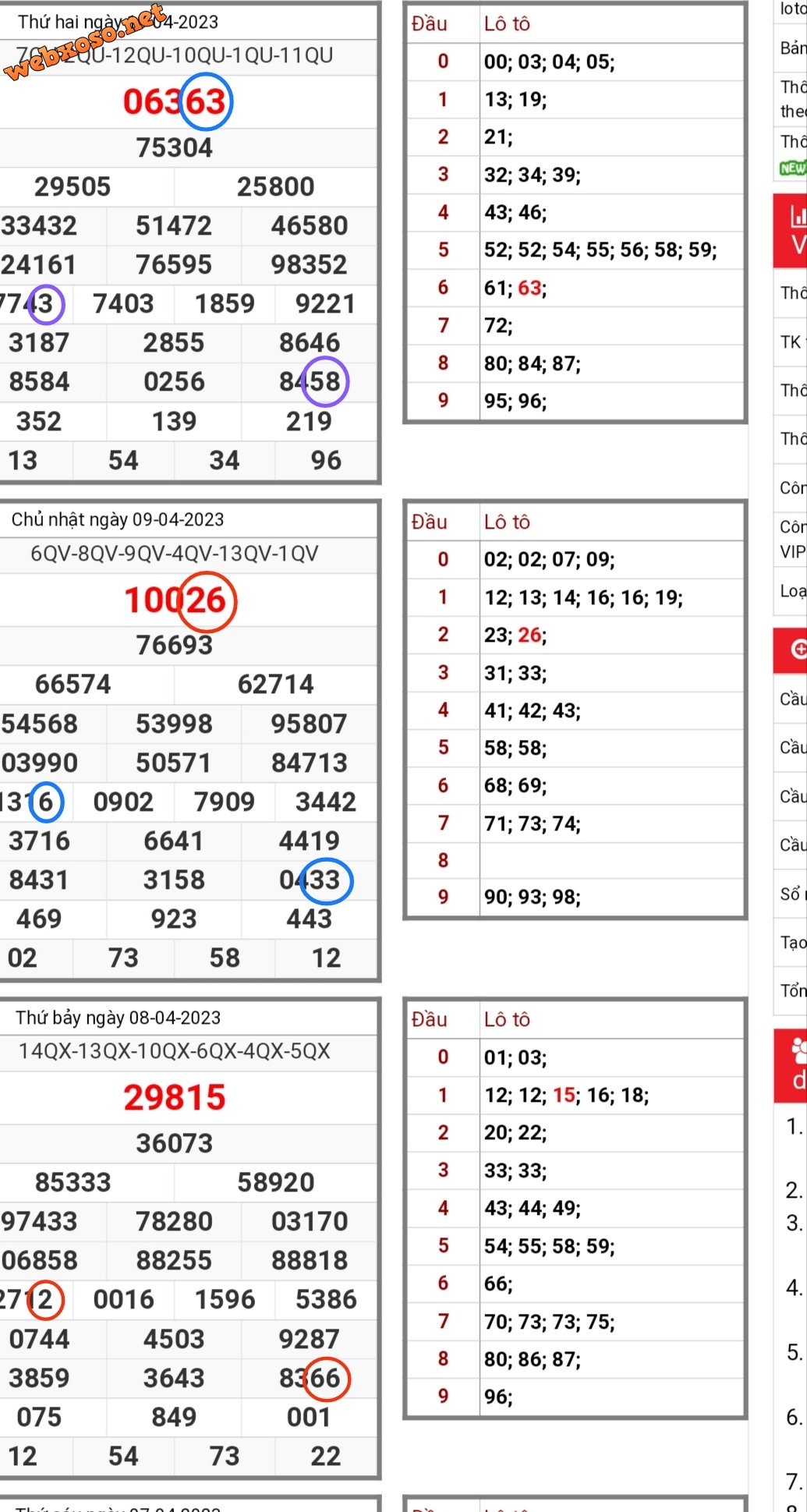807x1512 pixels.
Task: Click second prize number 29505
Action: click(73, 186)
